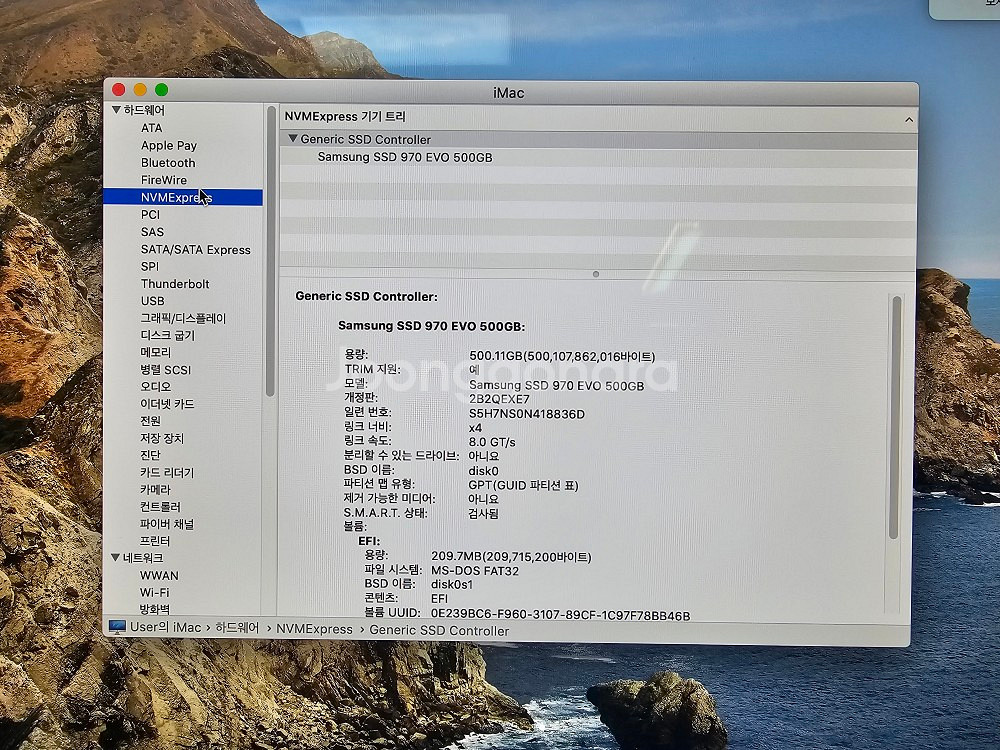Open 메모리 in the hardware list
This screenshot has width=1000, height=750.
point(155,352)
